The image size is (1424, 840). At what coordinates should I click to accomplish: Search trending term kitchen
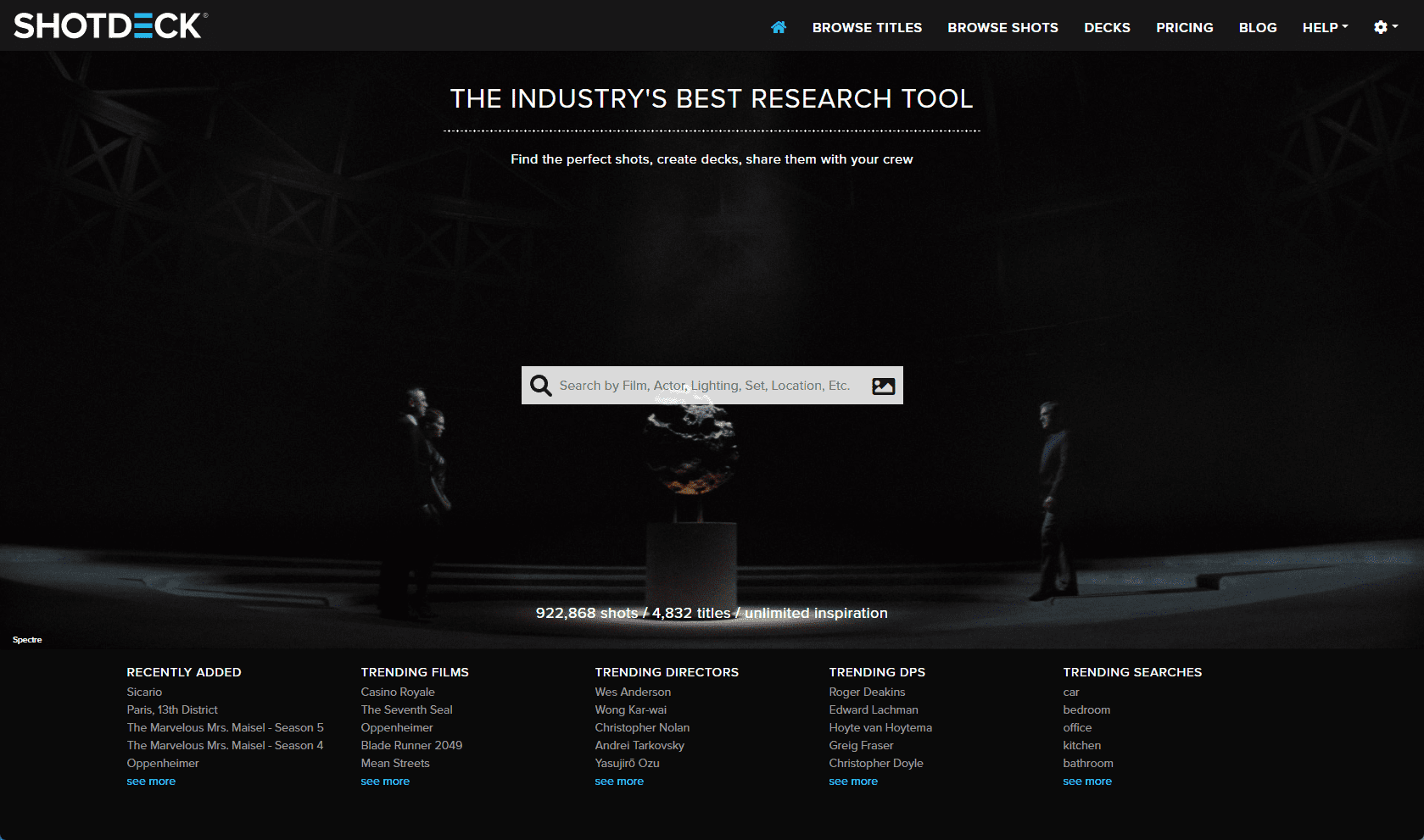(x=1082, y=745)
